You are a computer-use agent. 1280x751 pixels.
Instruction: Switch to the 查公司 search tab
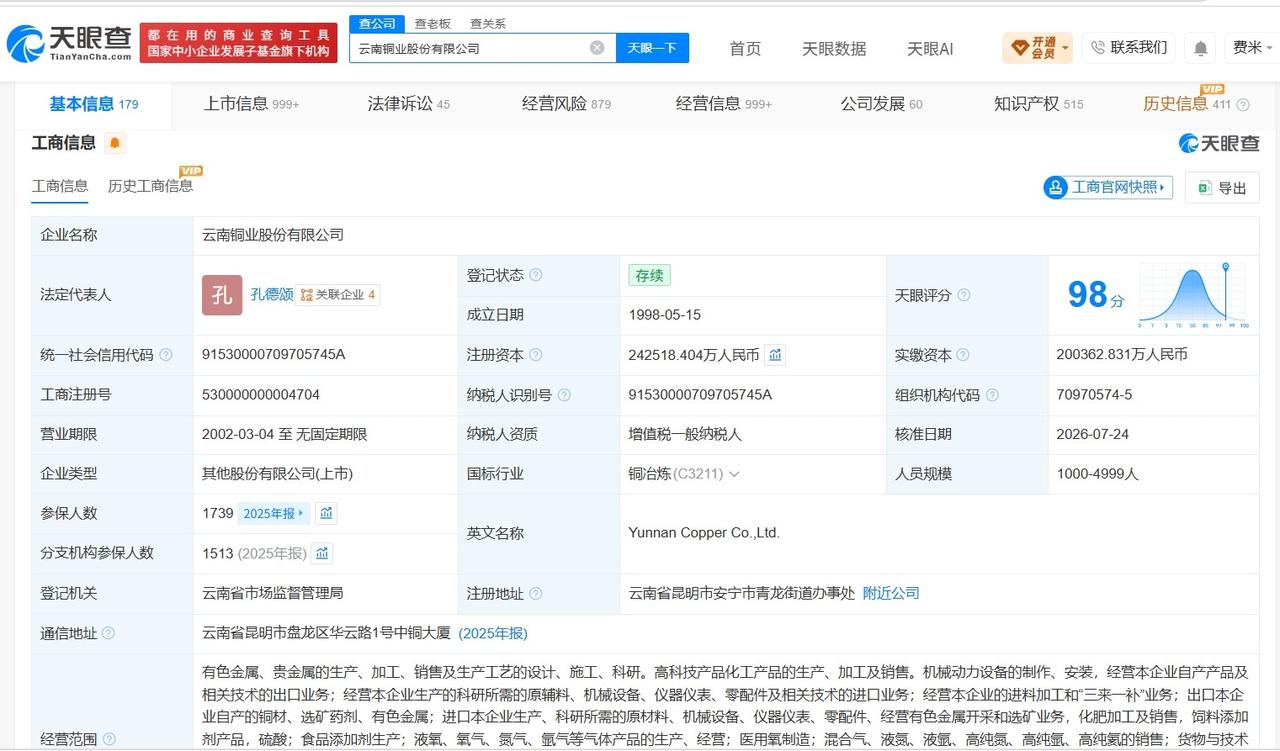click(x=377, y=23)
